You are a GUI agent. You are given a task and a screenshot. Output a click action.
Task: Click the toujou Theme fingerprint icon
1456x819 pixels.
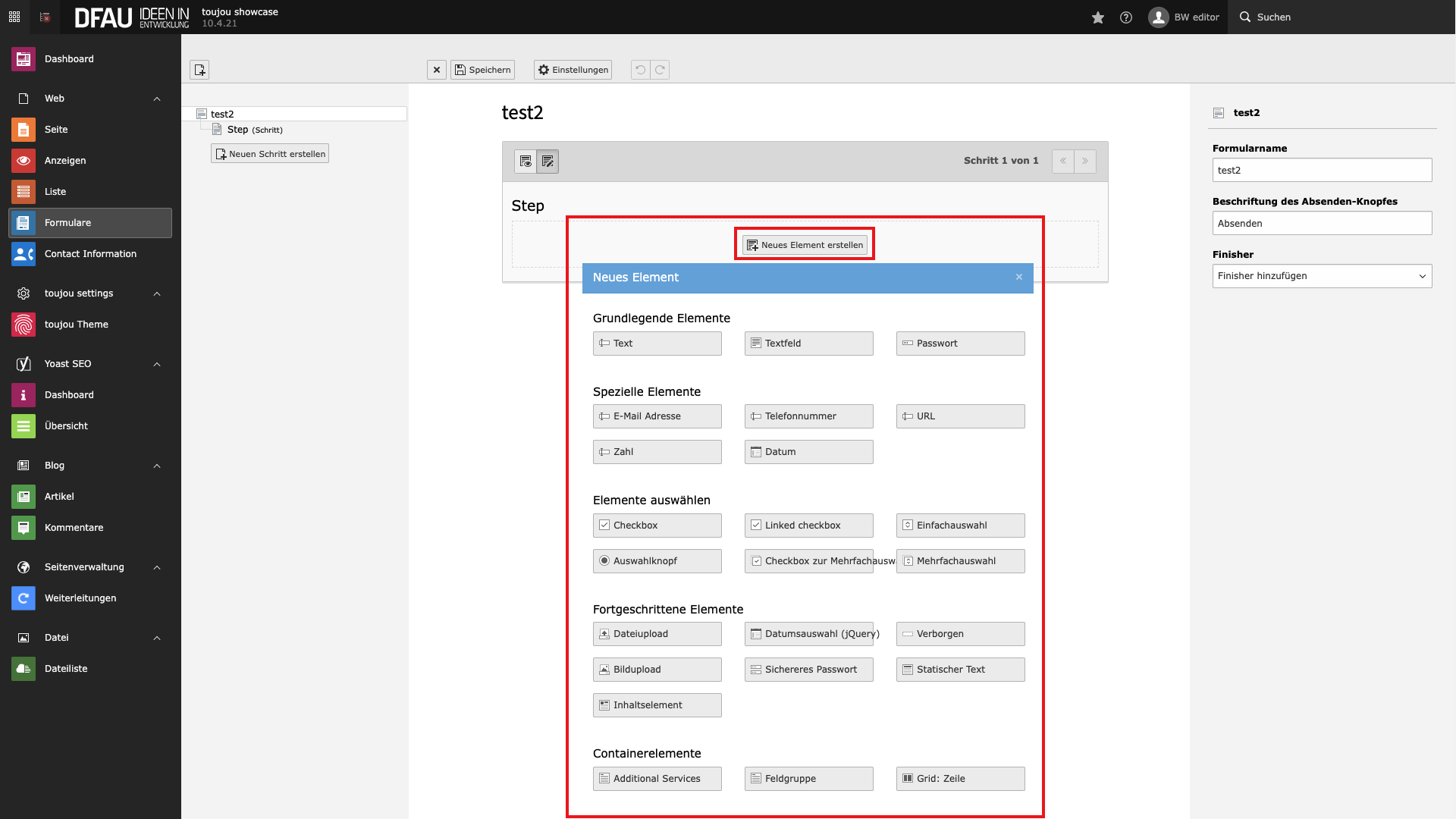coord(24,325)
